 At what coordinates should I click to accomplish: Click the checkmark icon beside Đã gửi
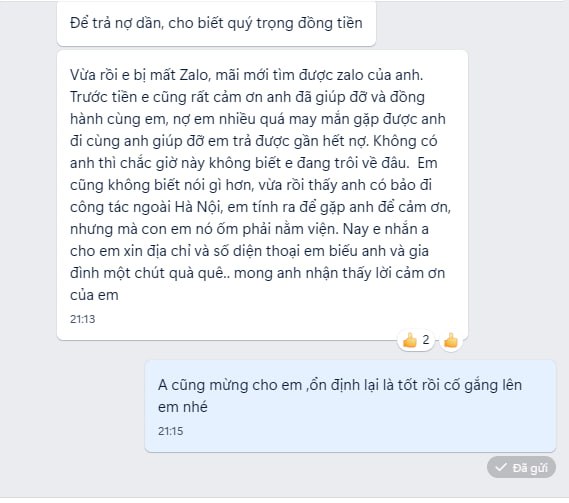pyautogui.click(x=501, y=467)
